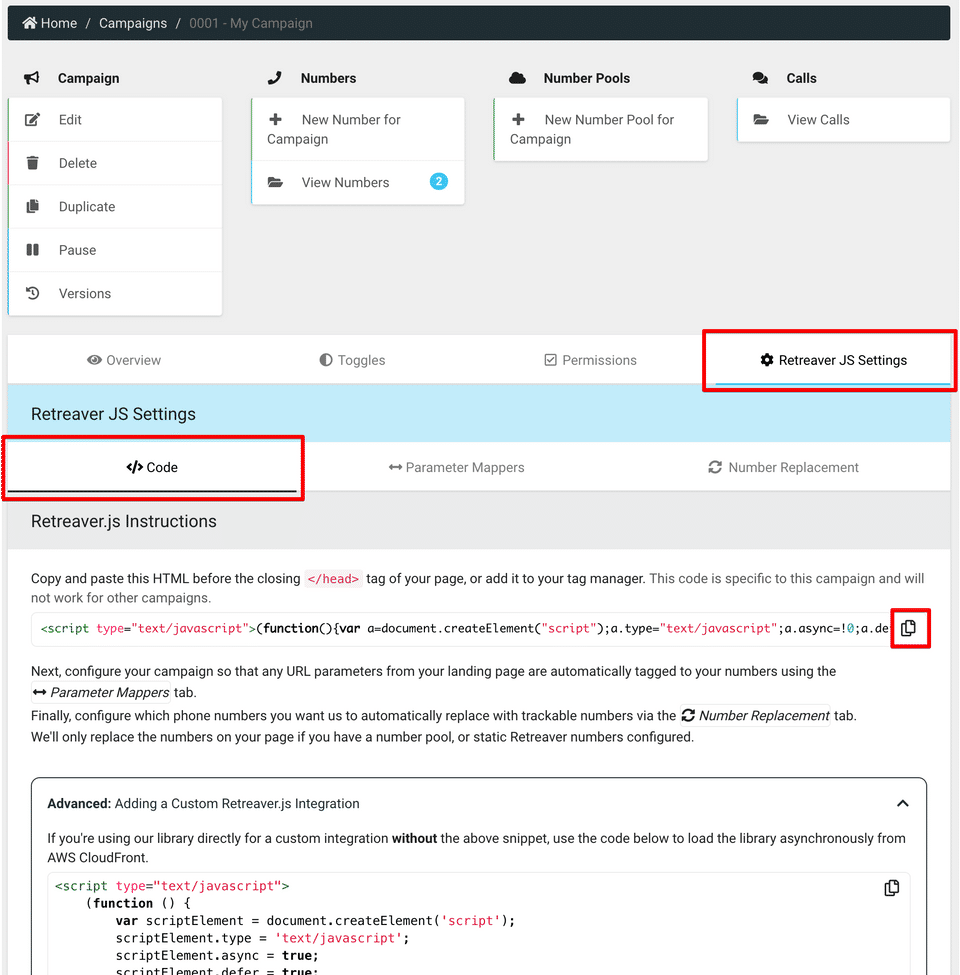Click the inline Number Replacement tab reference

(755, 715)
